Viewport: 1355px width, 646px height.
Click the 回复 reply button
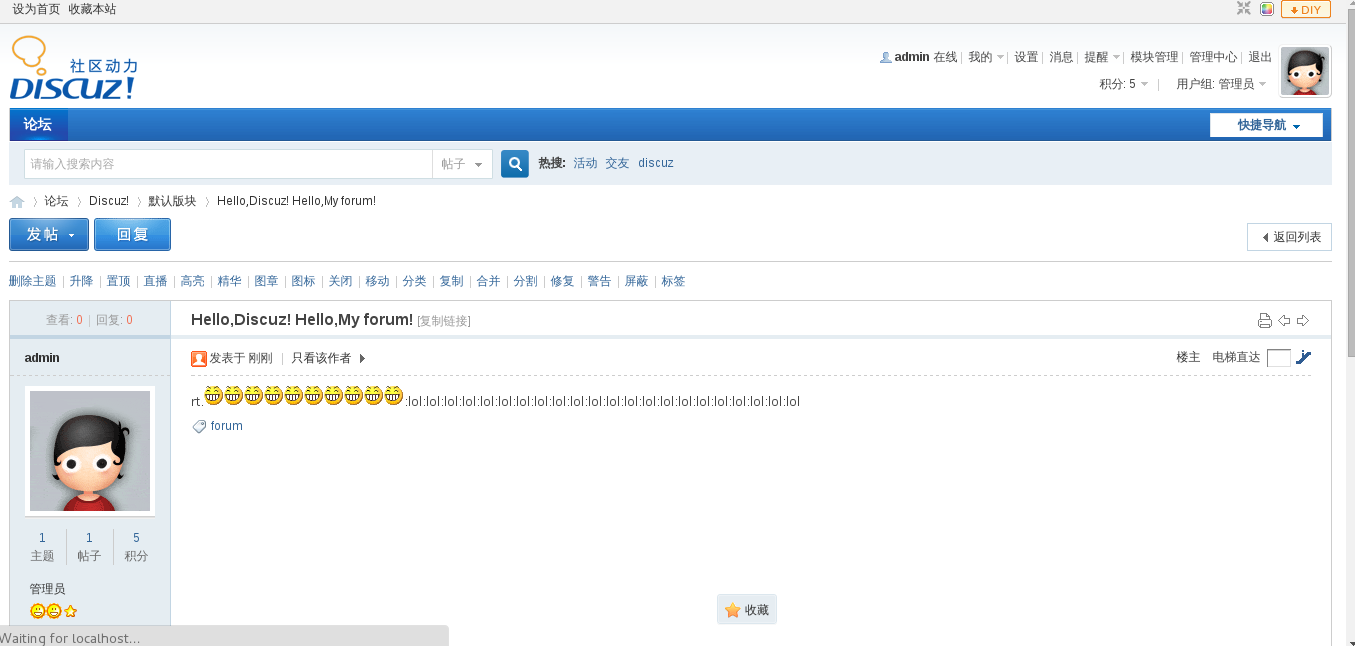click(132, 234)
